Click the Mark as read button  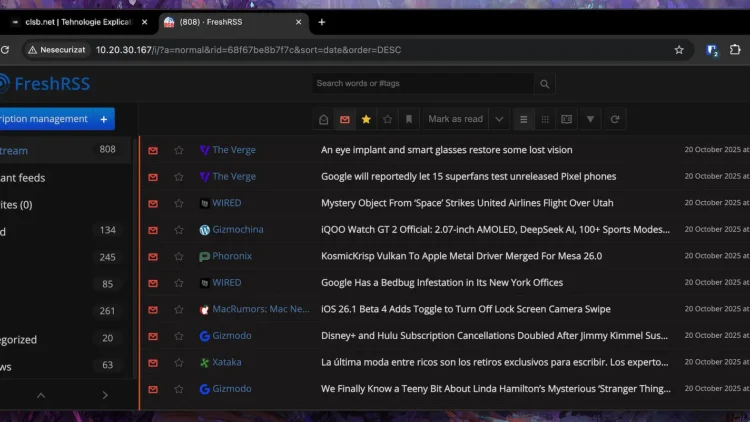point(455,119)
